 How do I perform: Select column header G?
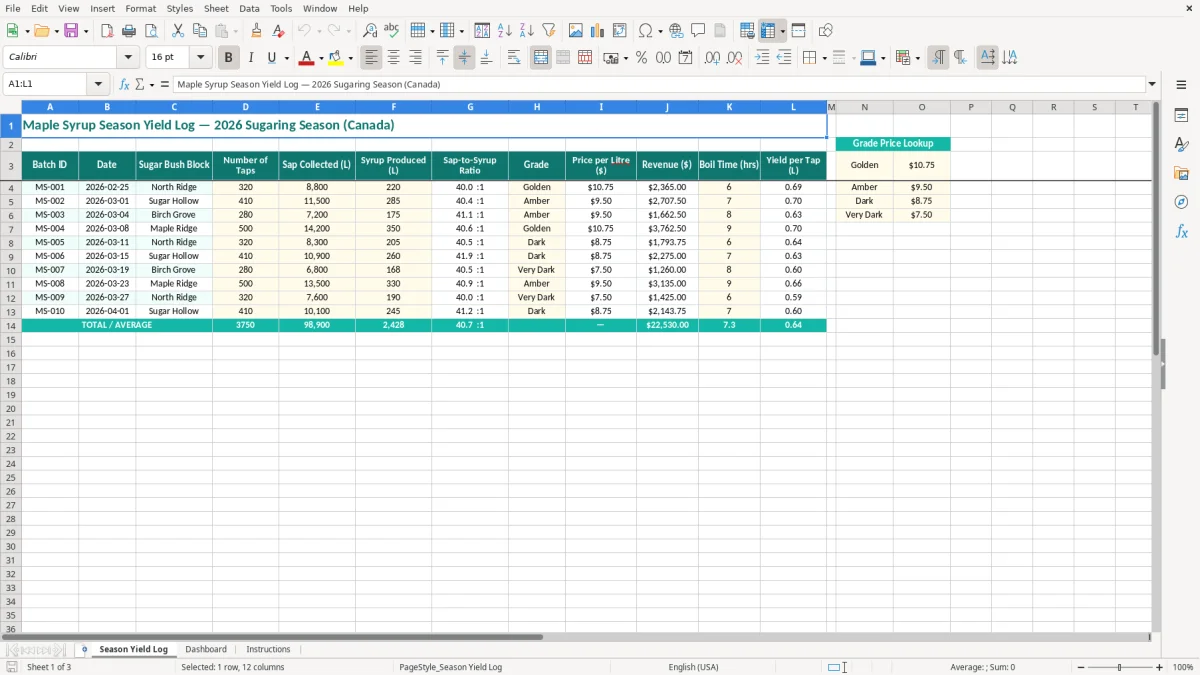(470, 107)
